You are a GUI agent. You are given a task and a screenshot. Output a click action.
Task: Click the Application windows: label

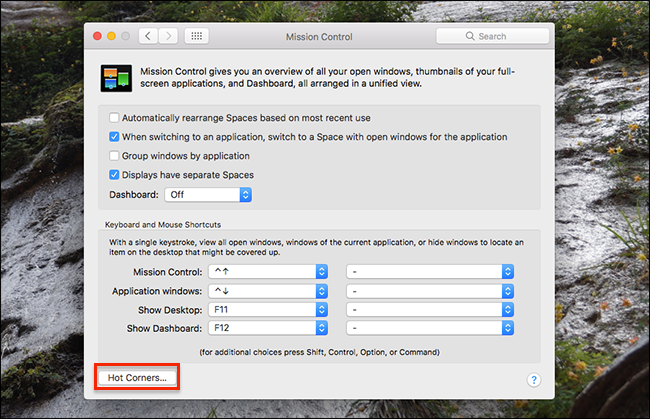157,291
